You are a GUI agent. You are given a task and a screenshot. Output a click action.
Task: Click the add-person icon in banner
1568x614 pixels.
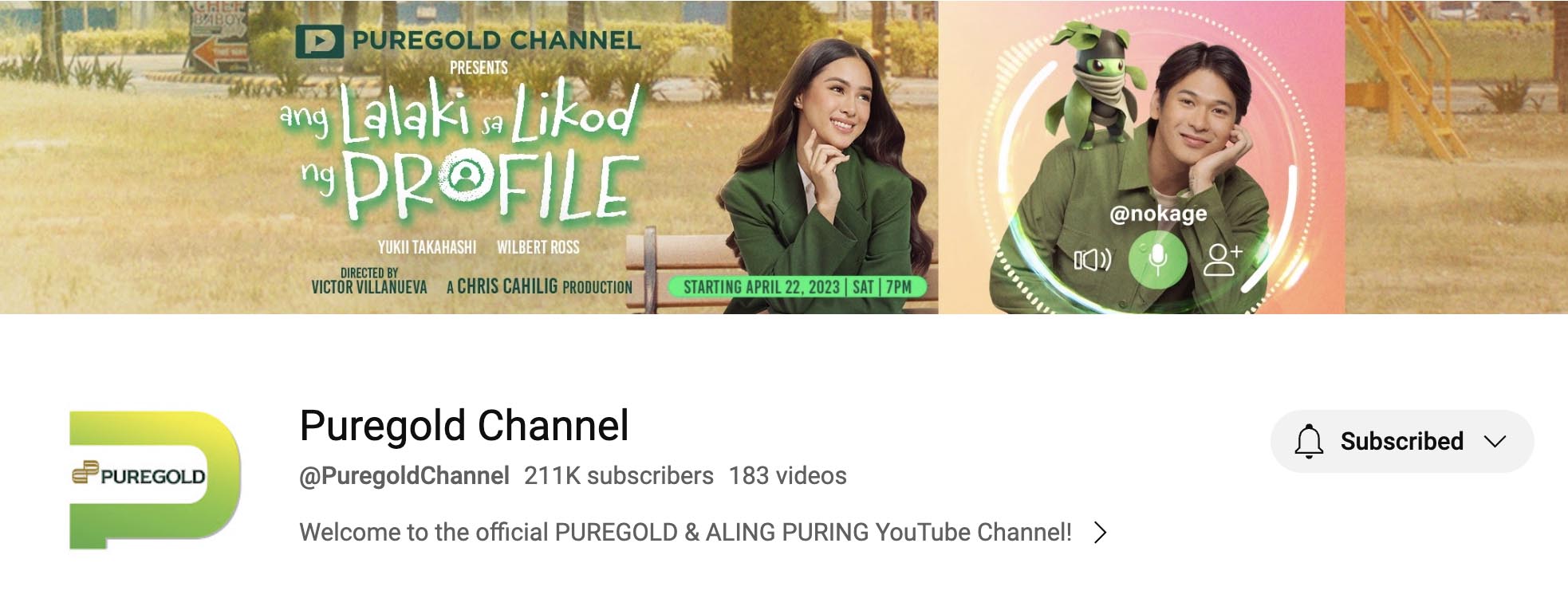click(x=1223, y=259)
